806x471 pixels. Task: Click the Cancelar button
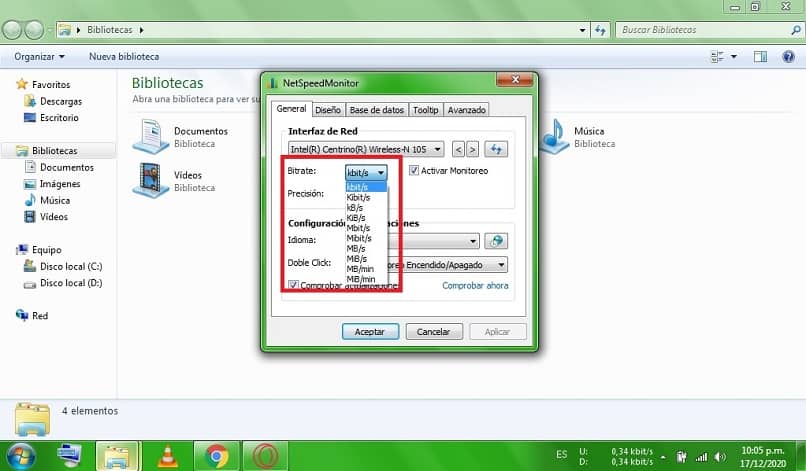click(x=434, y=332)
